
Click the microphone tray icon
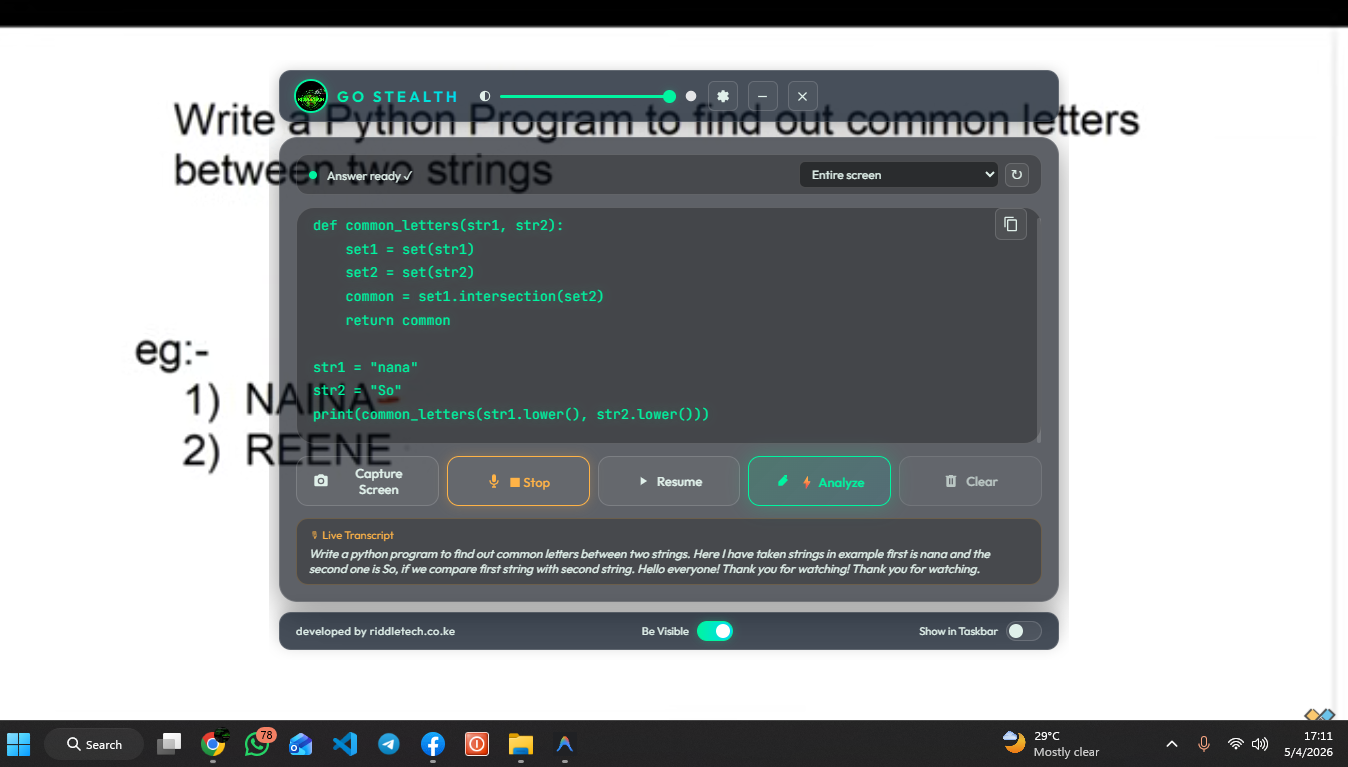[1204, 744]
